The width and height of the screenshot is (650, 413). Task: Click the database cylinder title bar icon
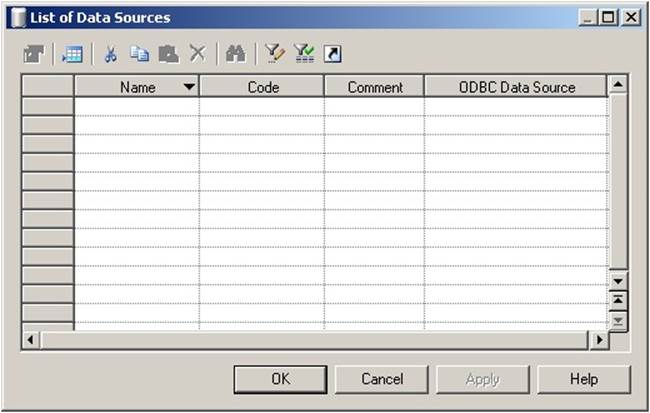coord(18,18)
